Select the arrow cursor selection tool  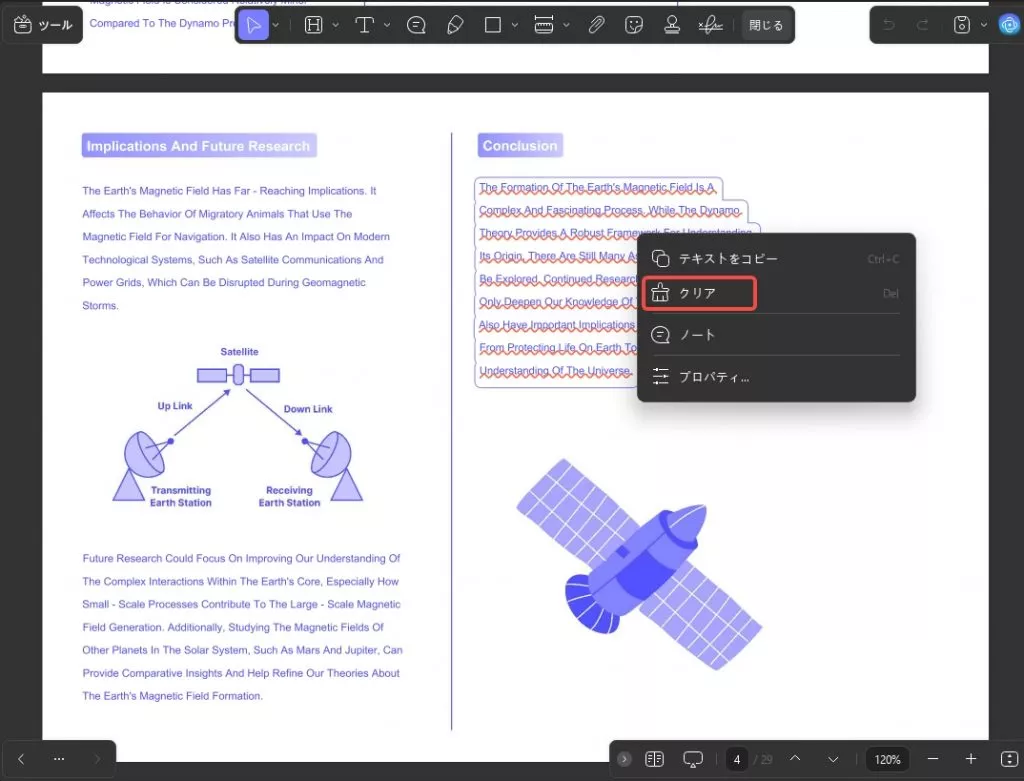(253, 25)
